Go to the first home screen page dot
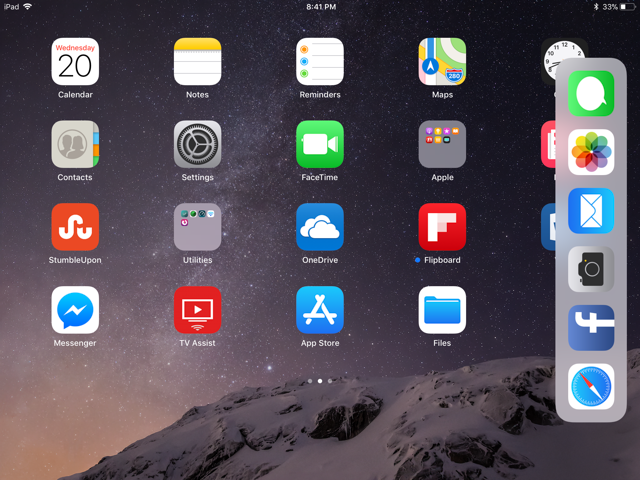The width and height of the screenshot is (640, 480). [310, 381]
